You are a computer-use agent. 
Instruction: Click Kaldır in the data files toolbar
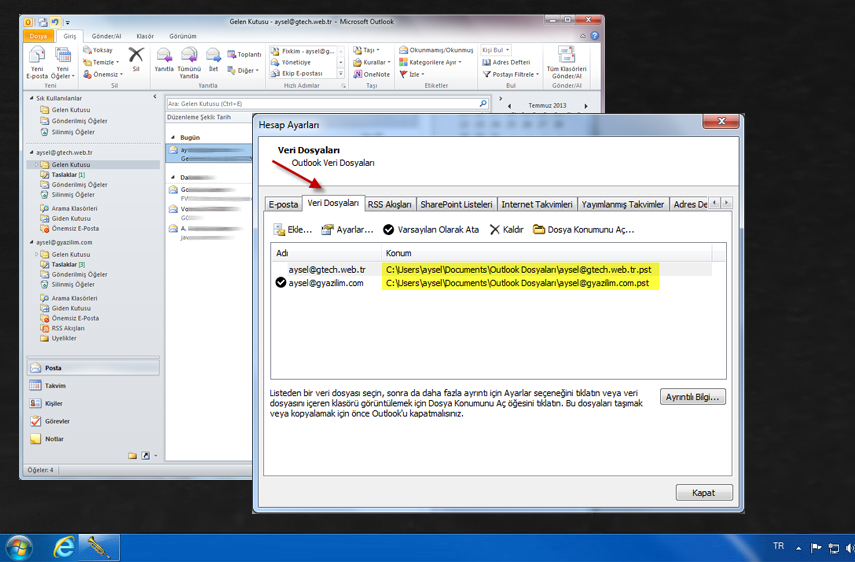(x=507, y=230)
